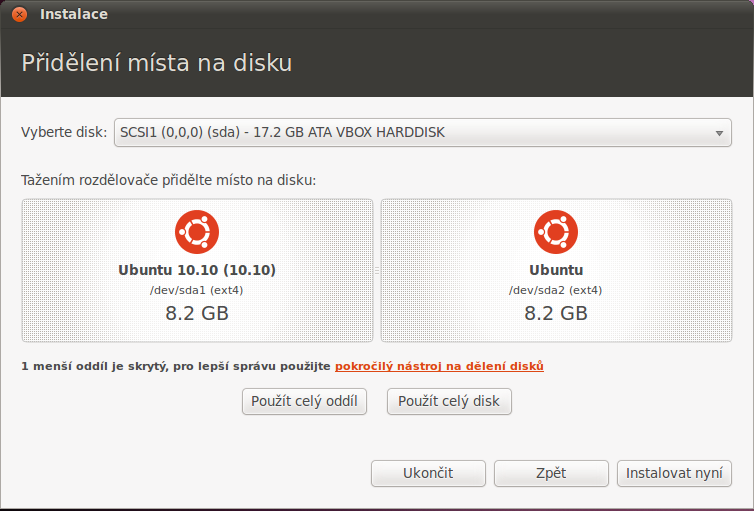Click the 8.2 GB size under sda1

[197, 313]
